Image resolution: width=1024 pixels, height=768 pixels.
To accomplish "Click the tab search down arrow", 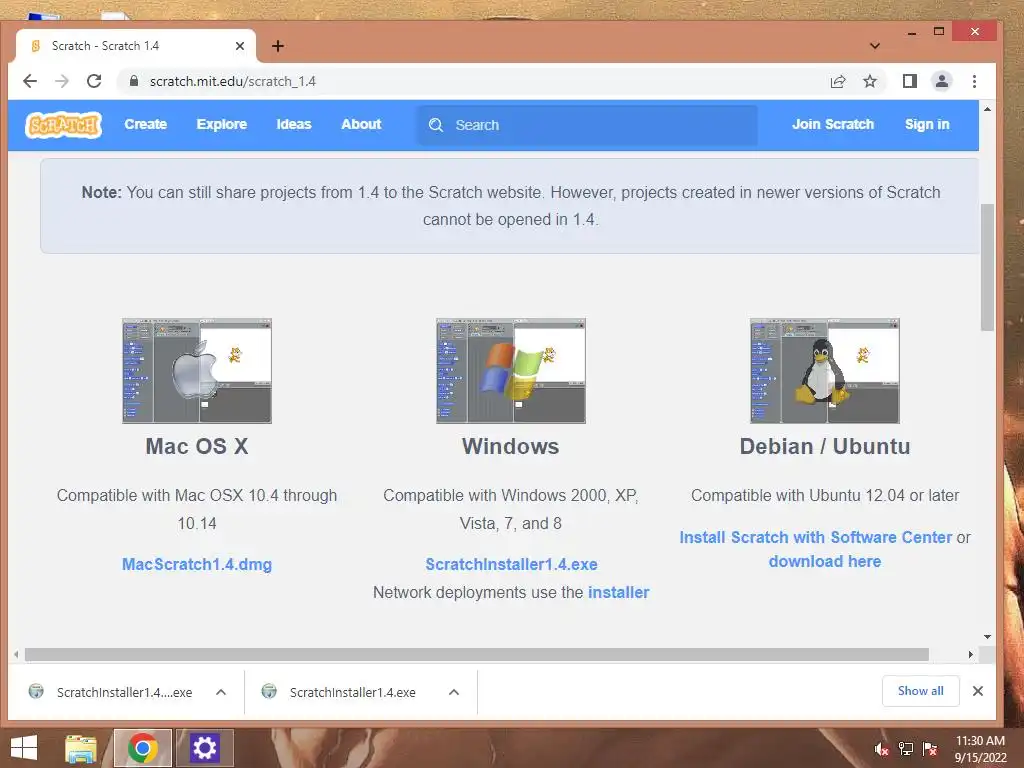I will 875,46.
